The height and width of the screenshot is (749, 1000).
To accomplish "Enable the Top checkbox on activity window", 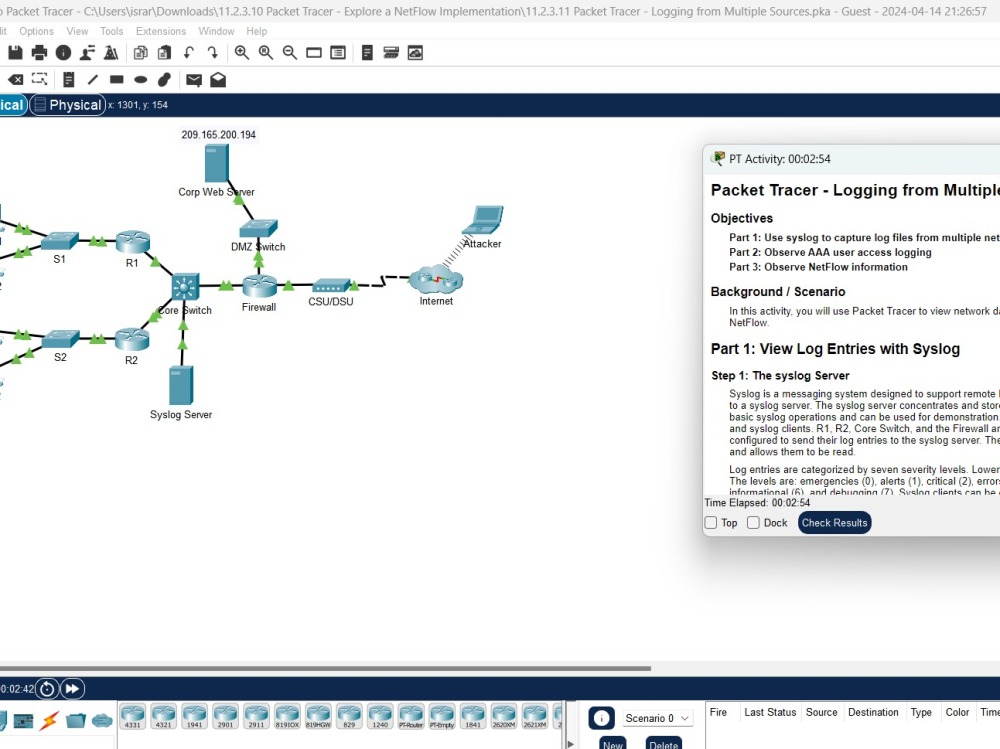I will 710,522.
